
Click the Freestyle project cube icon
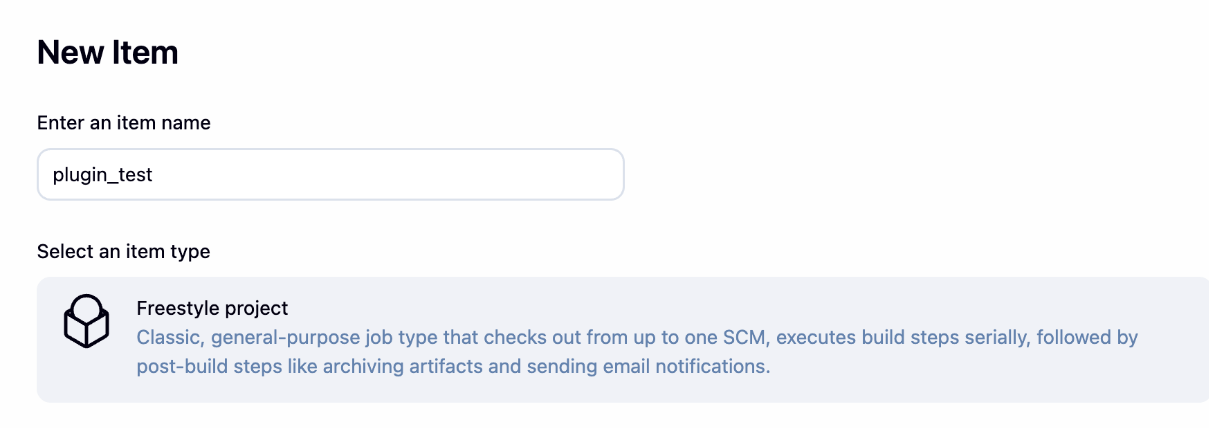point(86,321)
